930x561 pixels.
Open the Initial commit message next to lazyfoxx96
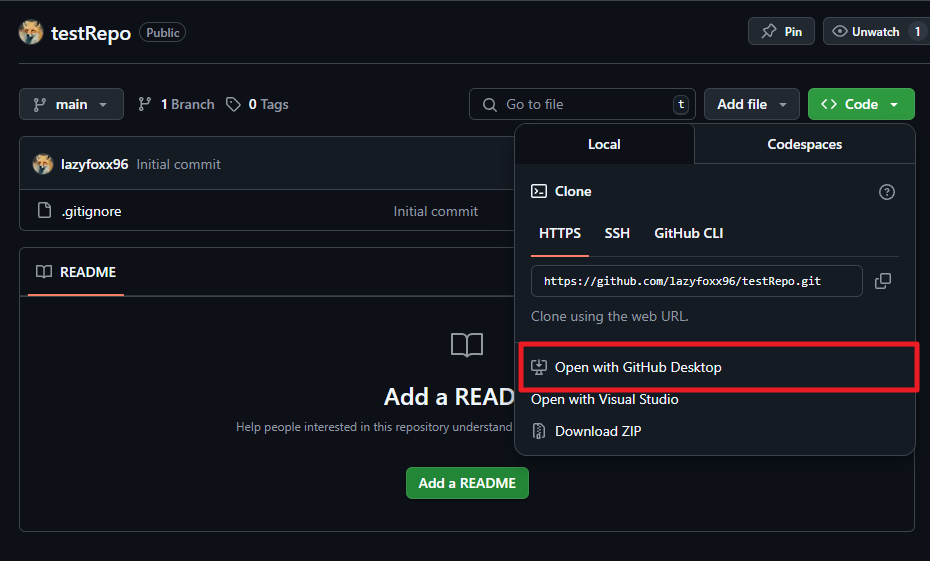pyautogui.click(x=178, y=164)
